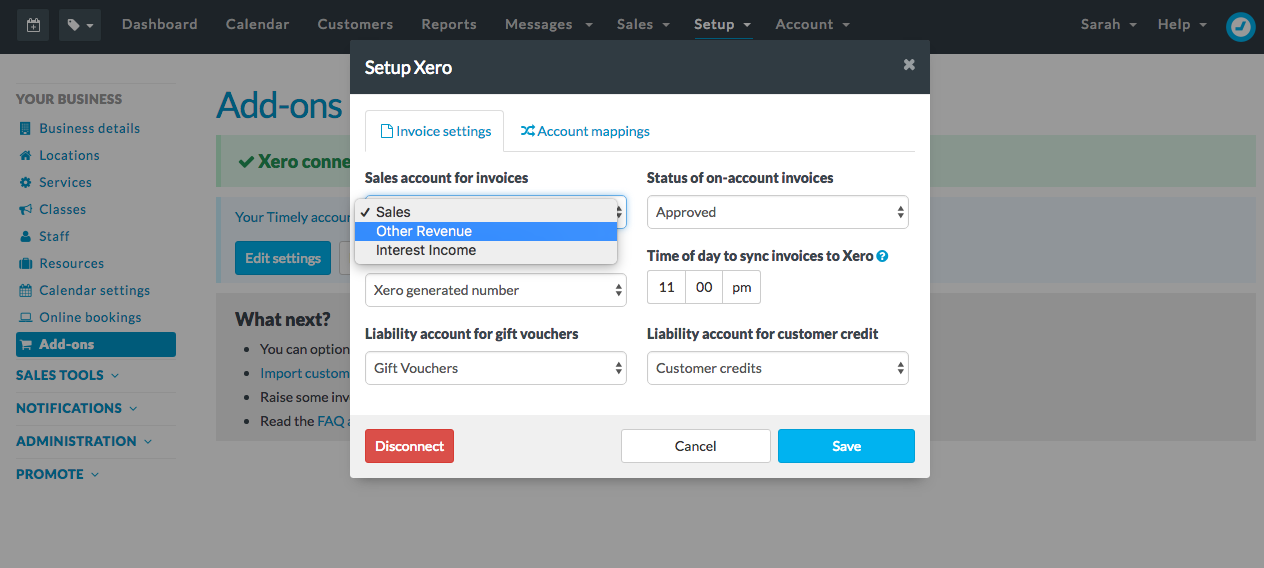Viewport: 1264px width, 568px height.
Task: Open the tag dropdown in top bar
Action: pyautogui.click(x=80, y=25)
